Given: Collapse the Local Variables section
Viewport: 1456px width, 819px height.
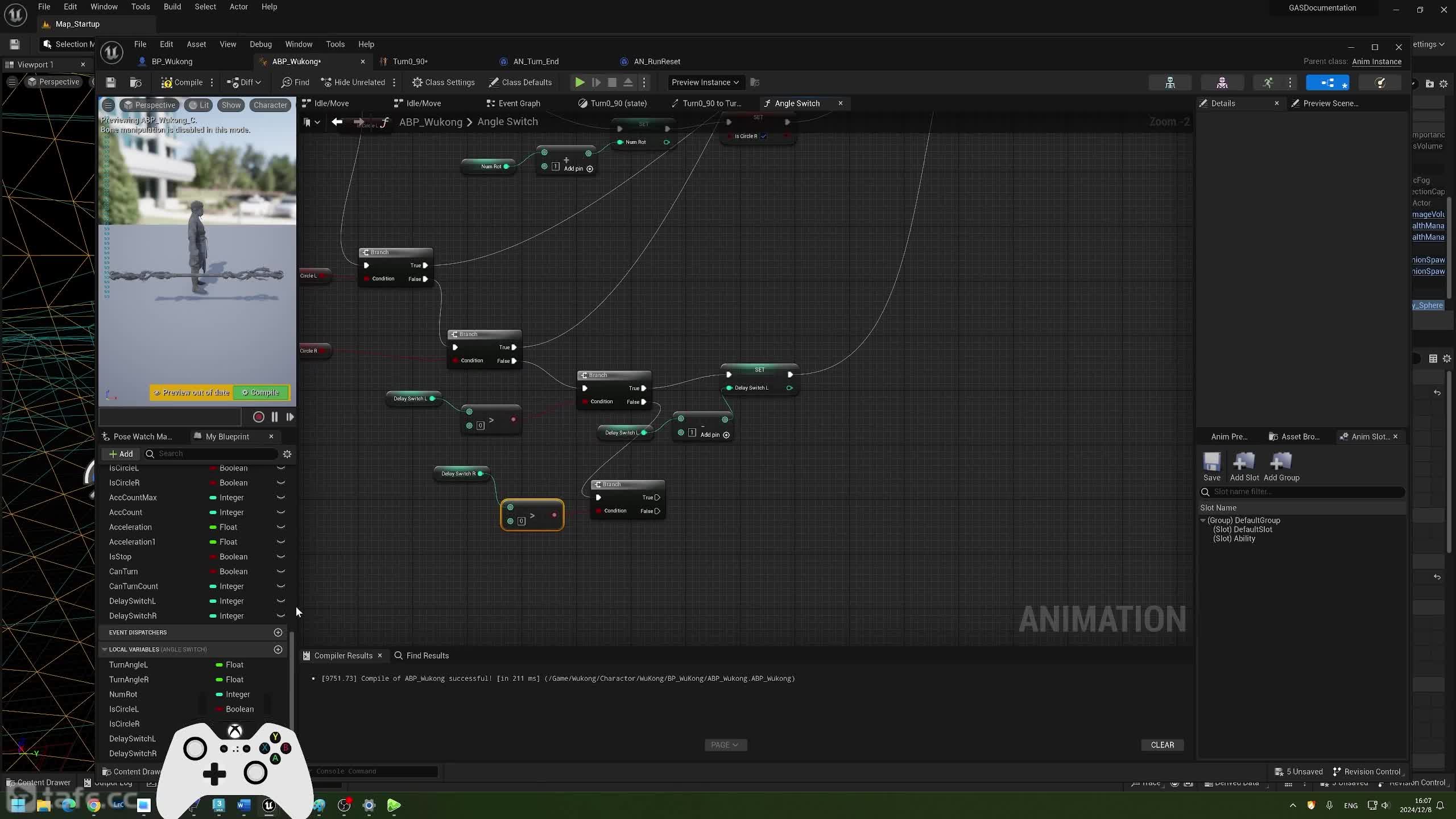Looking at the screenshot, I should (x=104, y=650).
